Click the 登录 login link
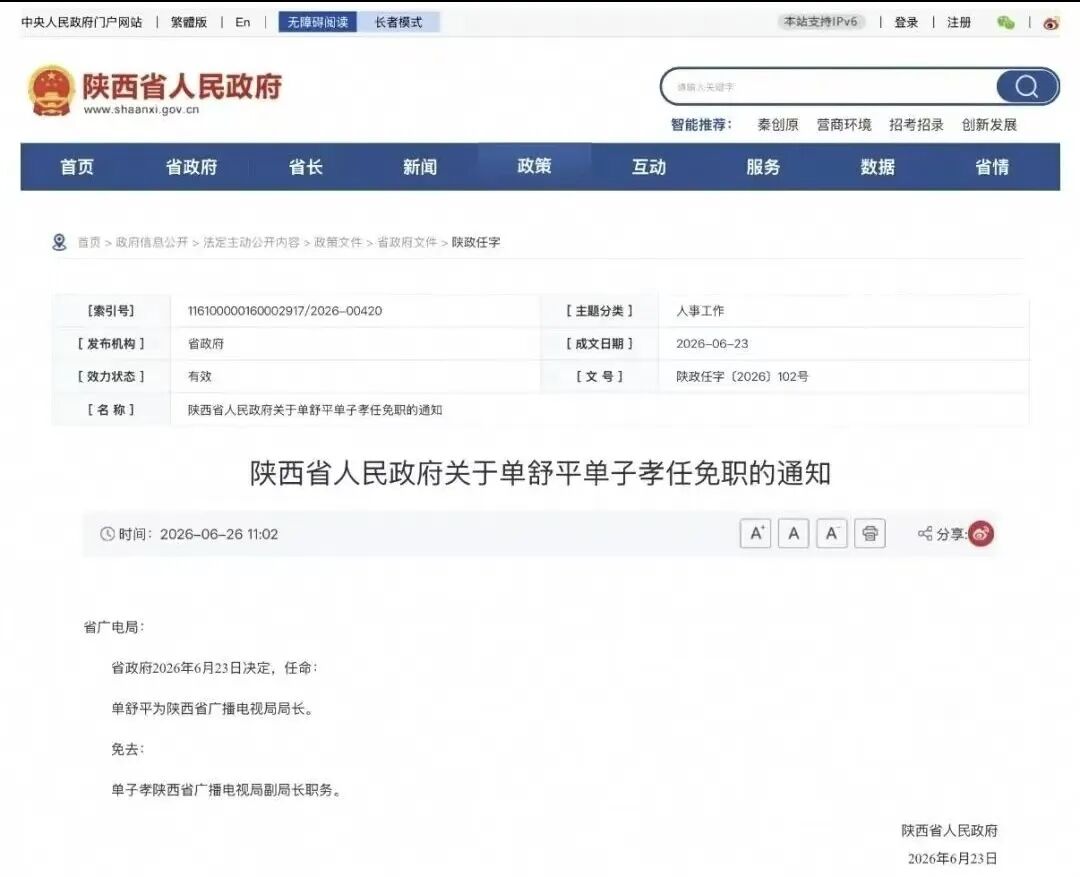 tap(906, 22)
